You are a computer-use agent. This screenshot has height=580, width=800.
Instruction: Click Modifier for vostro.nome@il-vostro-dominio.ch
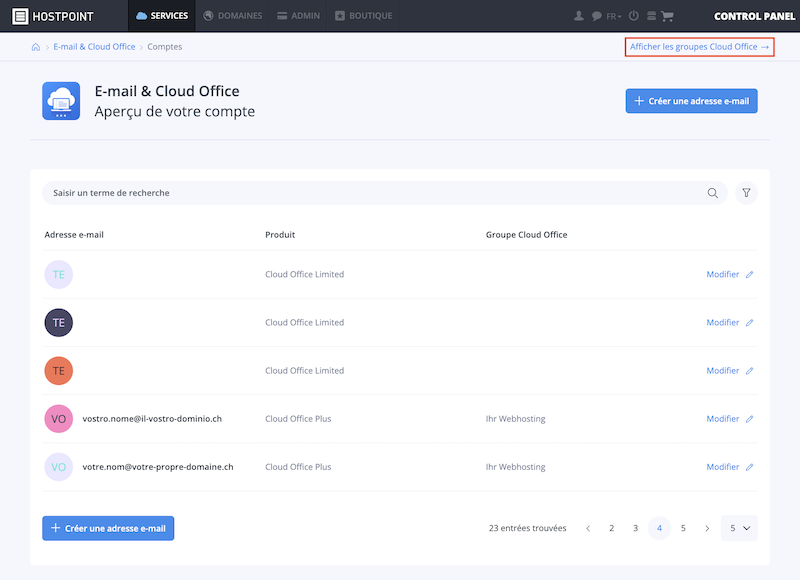[722, 419]
